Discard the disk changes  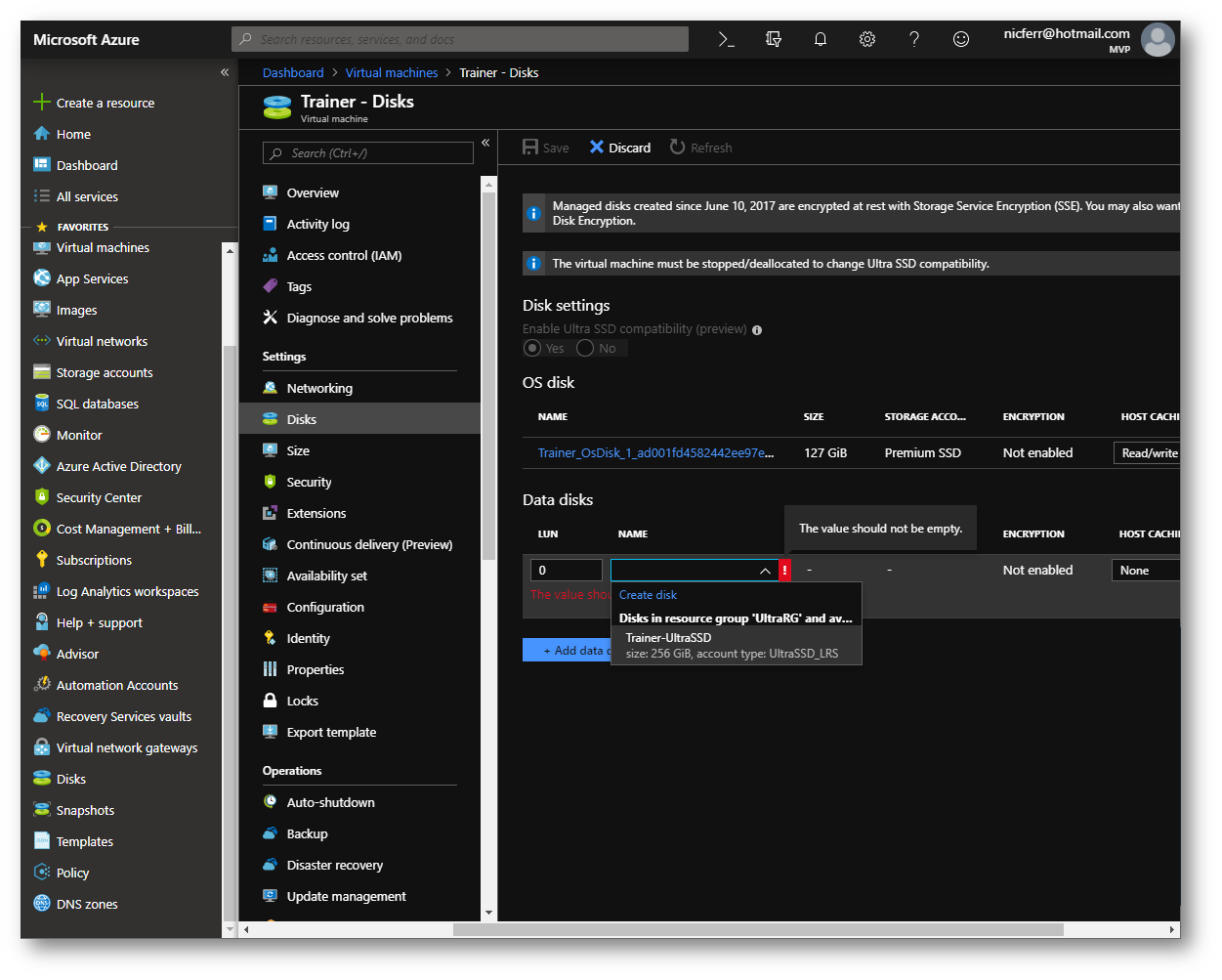(620, 148)
